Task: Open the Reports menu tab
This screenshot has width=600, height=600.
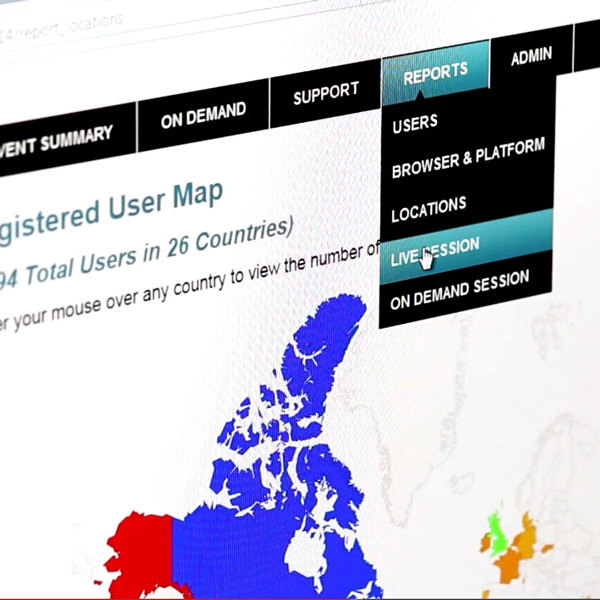Action: (x=435, y=73)
